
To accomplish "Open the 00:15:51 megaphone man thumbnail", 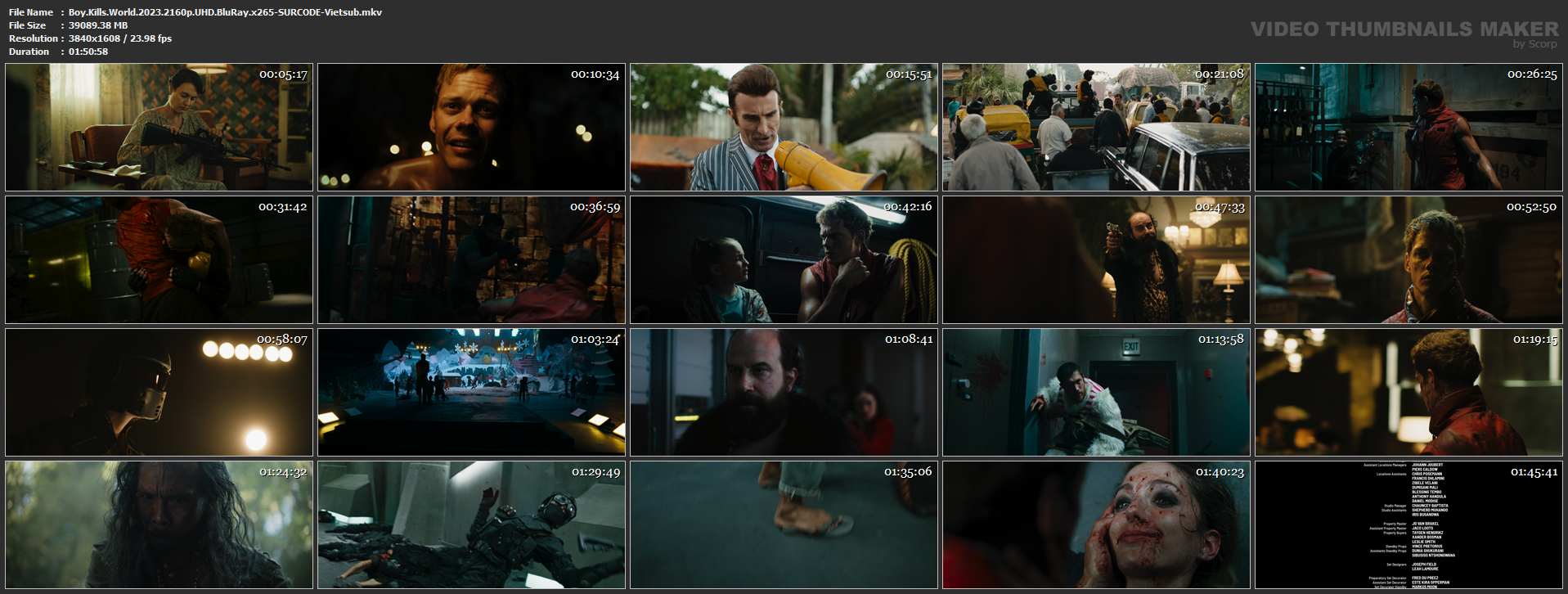I will pos(784,128).
